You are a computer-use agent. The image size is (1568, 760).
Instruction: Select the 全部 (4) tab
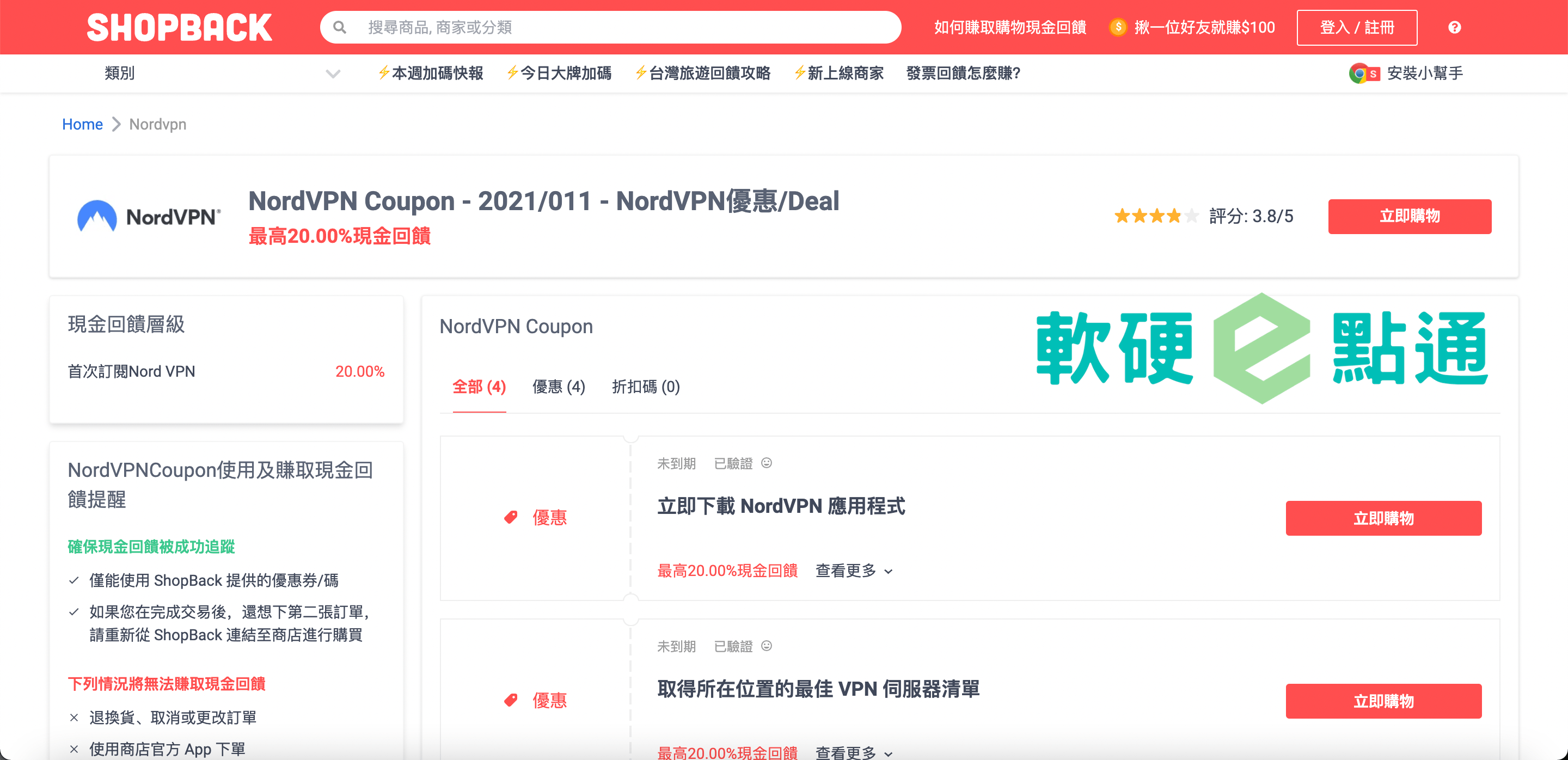click(479, 387)
